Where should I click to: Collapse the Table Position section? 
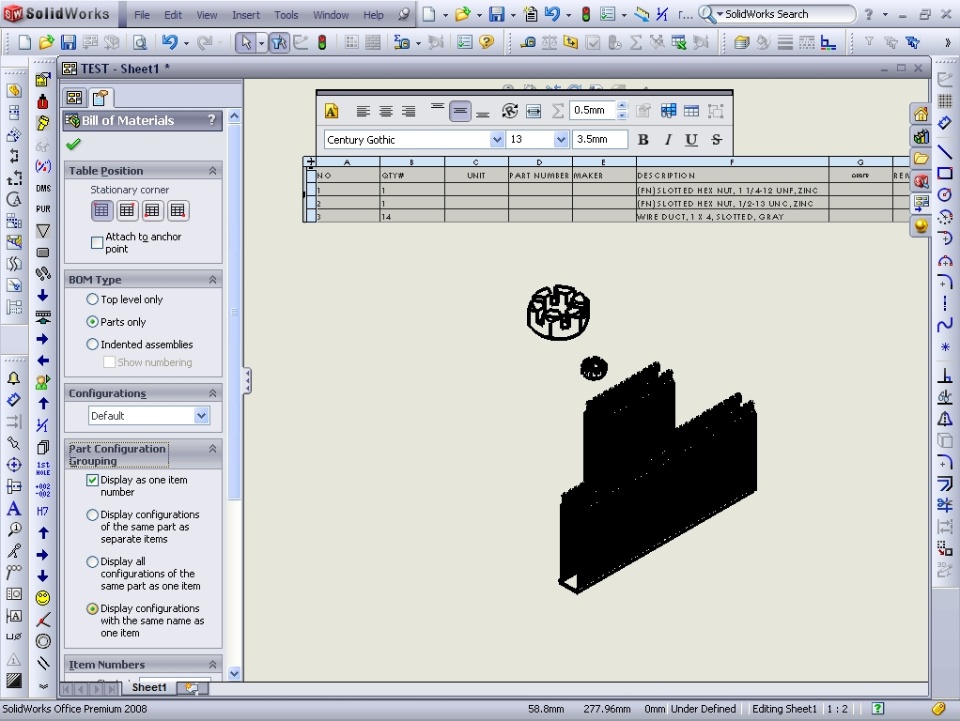212,171
